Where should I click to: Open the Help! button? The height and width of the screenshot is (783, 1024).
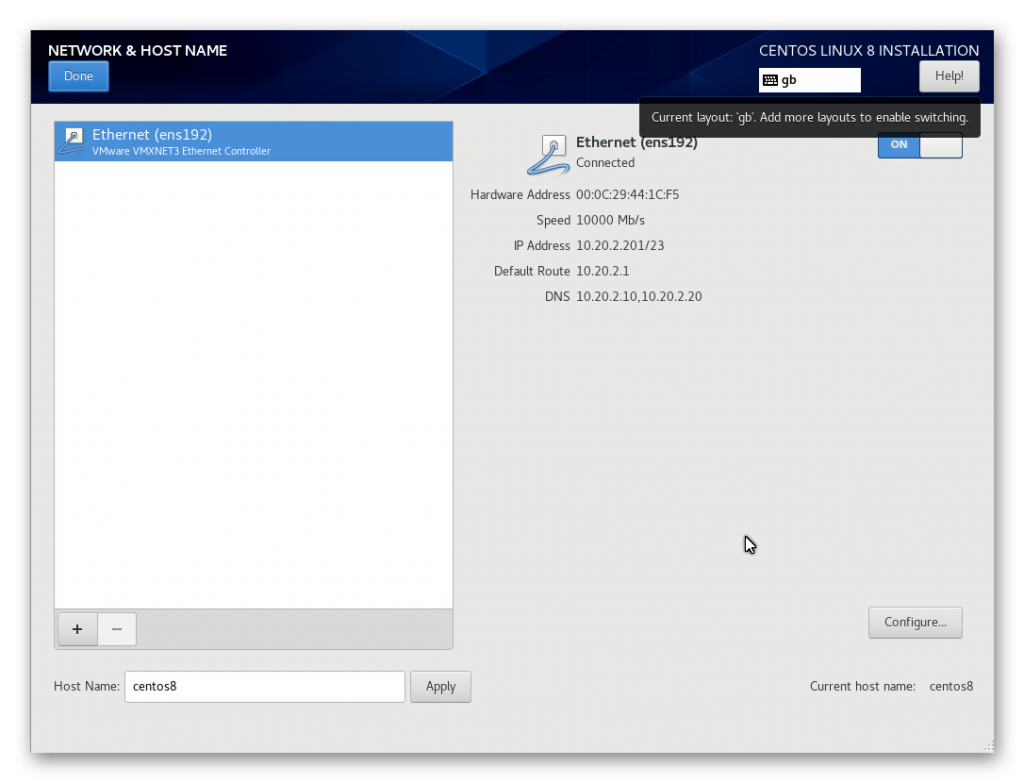(x=949, y=76)
